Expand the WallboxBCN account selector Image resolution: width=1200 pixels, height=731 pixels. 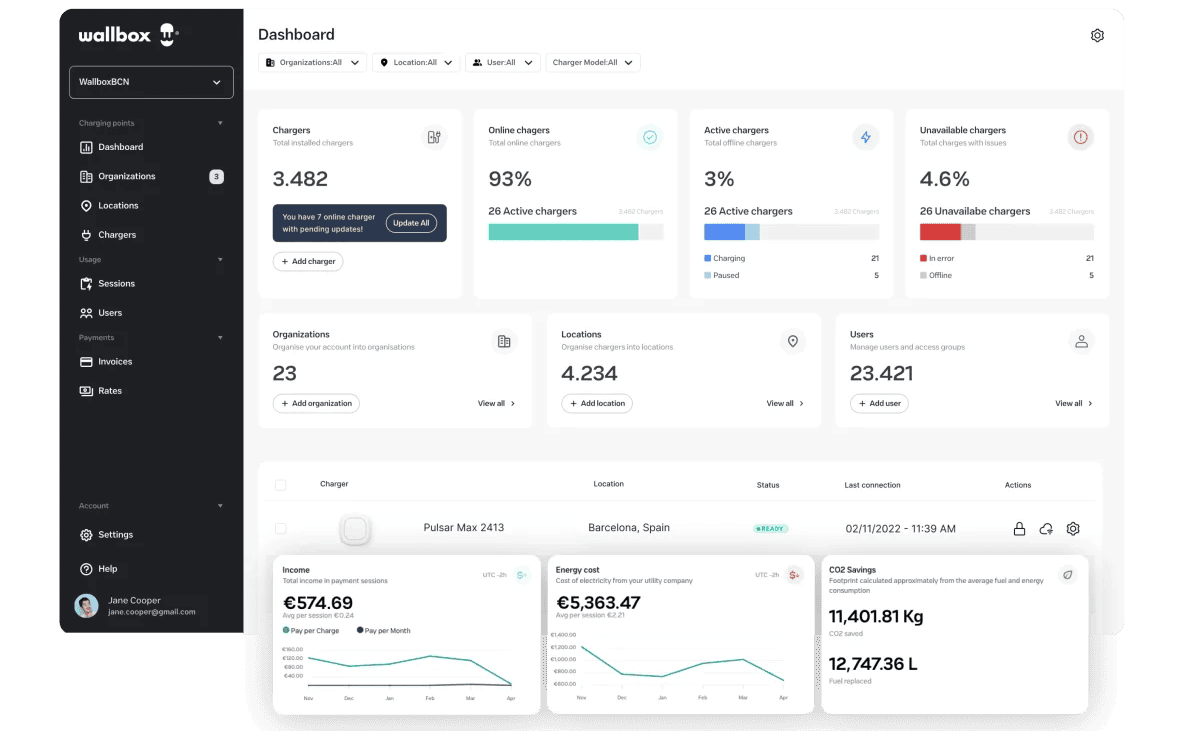151,81
